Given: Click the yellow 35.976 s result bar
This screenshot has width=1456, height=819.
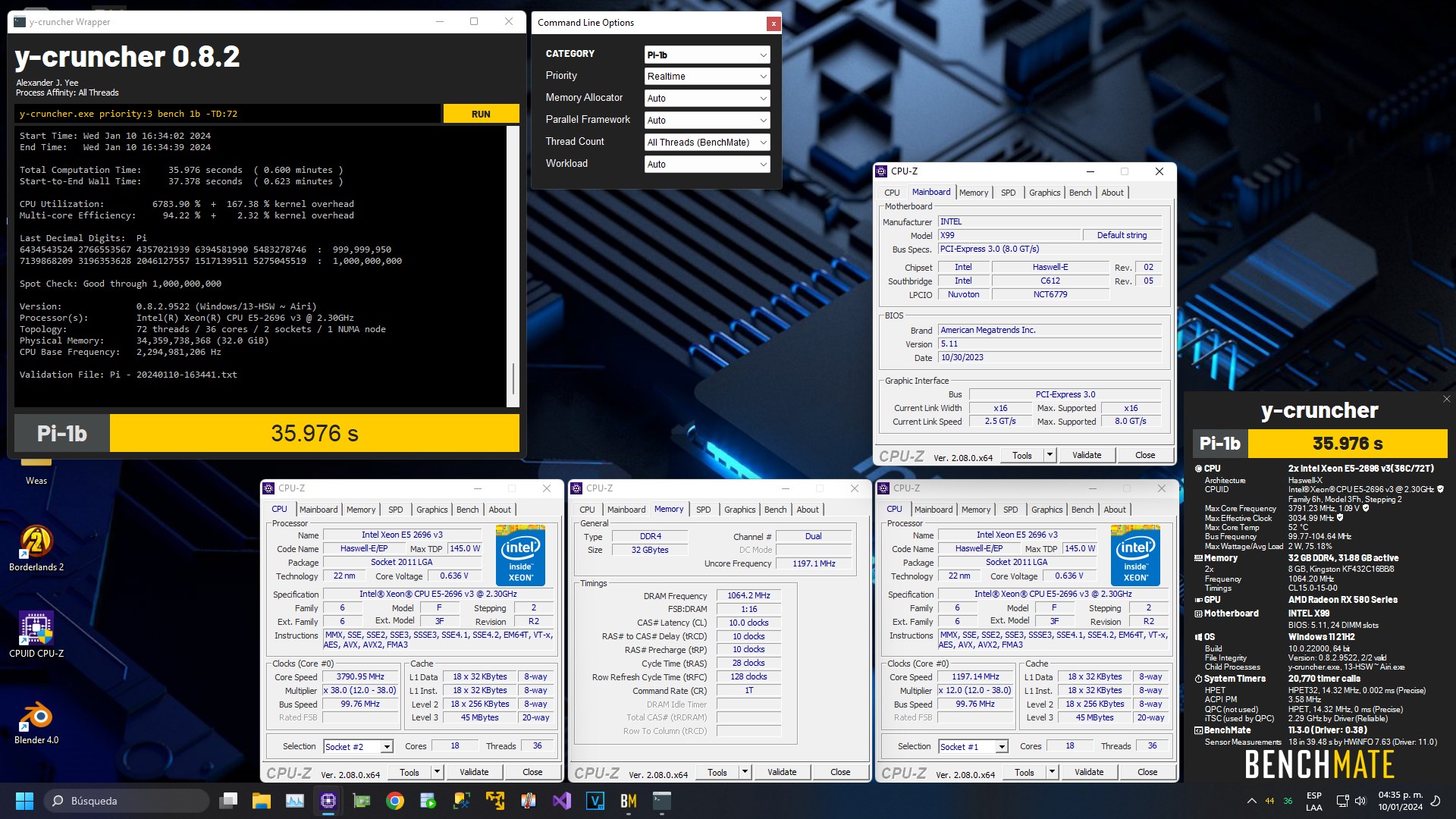Looking at the screenshot, I should pyautogui.click(x=315, y=433).
